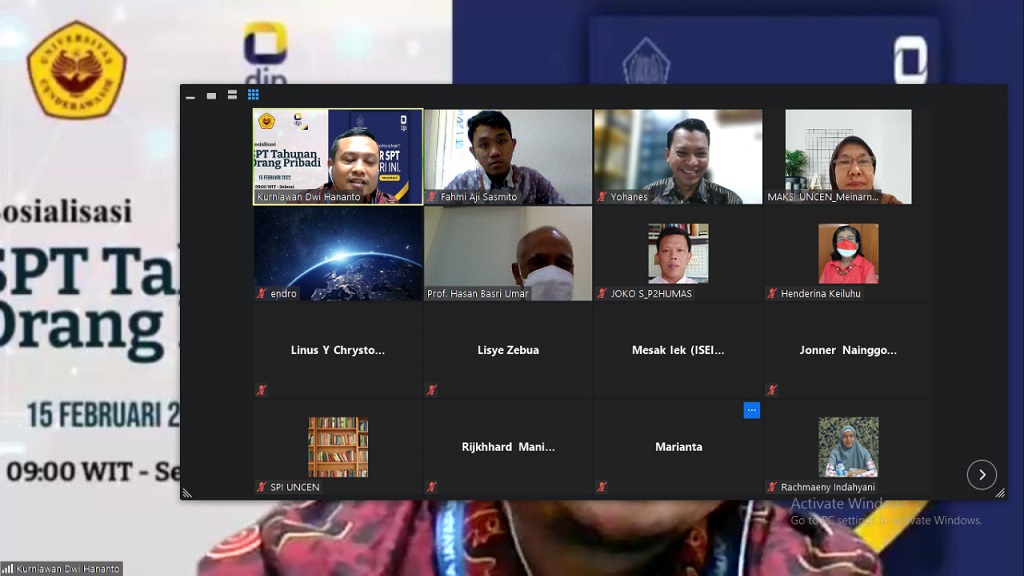This screenshot has width=1024, height=576.
Task: Click muted mic icon on Lisye Zebua tile
Action: pos(432,390)
